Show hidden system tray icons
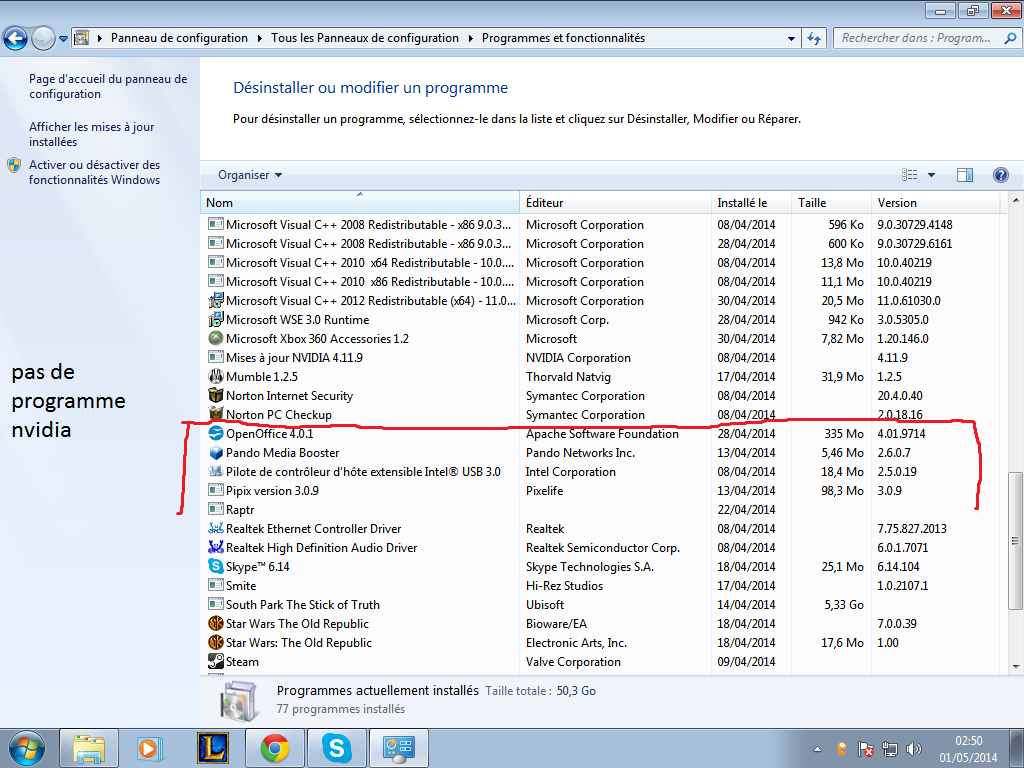 [x=817, y=750]
